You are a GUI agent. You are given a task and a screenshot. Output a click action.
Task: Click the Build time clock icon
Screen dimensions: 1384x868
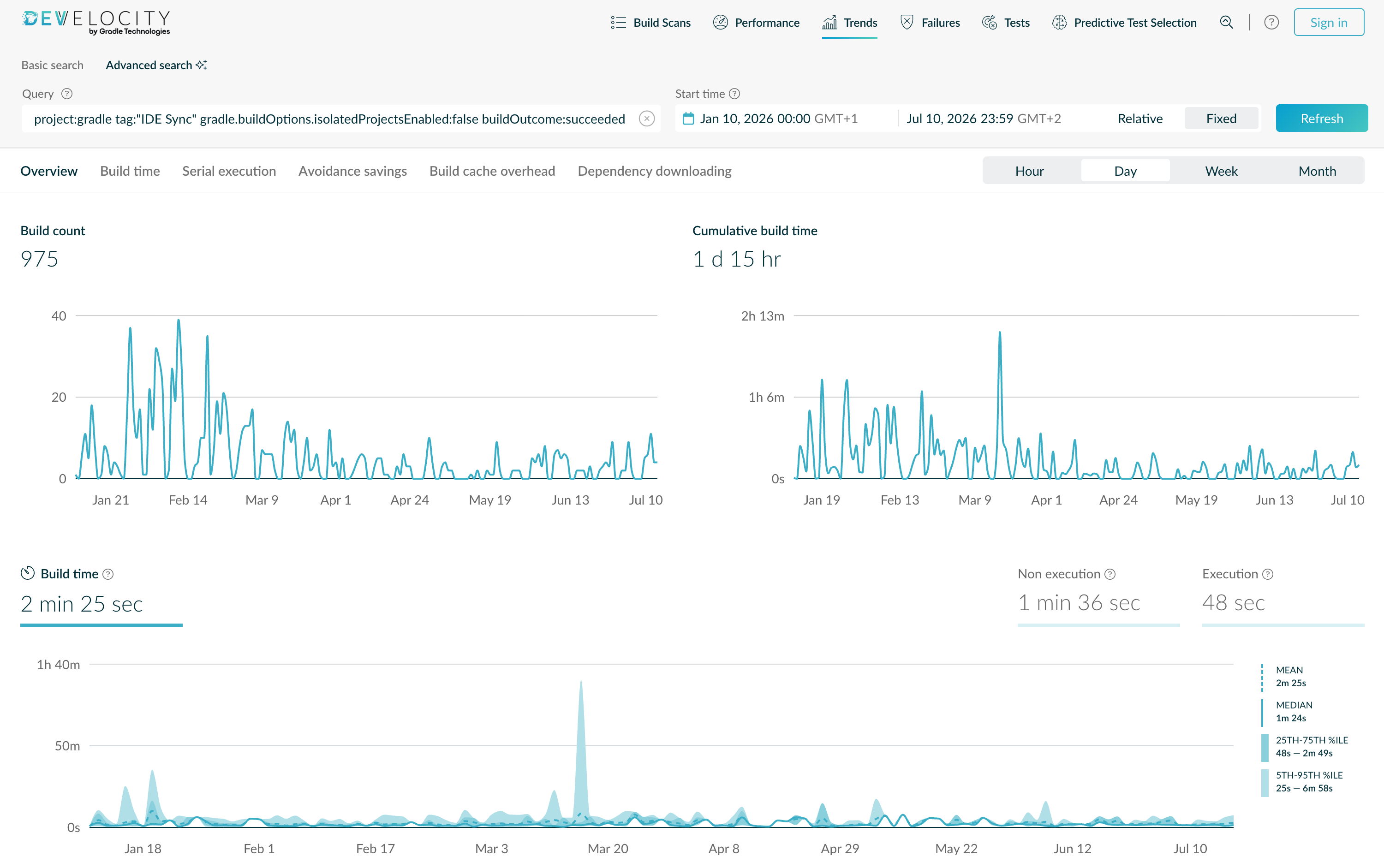click(x=28, y=573)
